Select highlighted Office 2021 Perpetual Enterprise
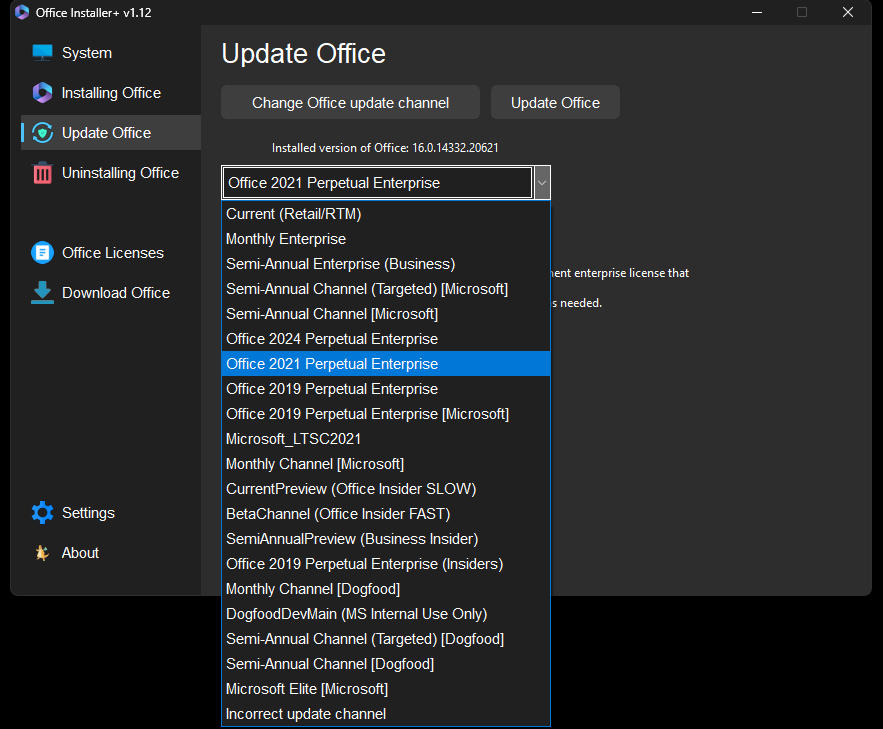 point(386,364)
